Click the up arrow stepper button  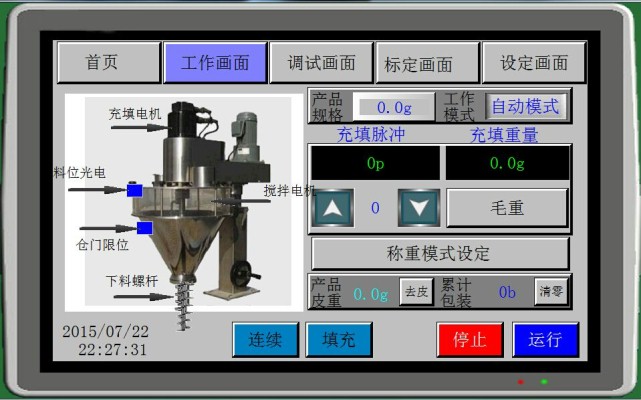click(x=333, y=208)
